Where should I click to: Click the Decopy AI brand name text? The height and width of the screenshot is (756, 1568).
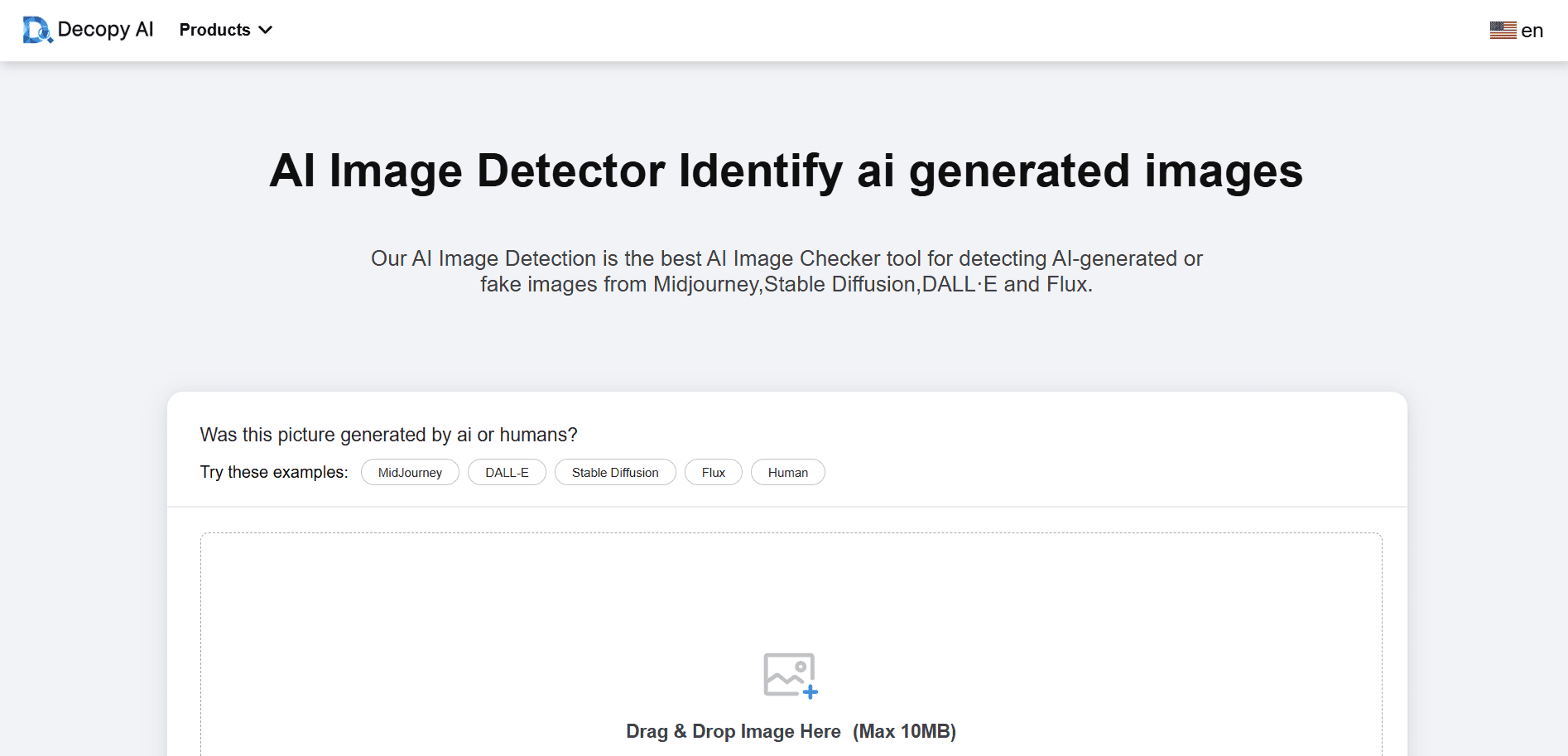point(105,30)
